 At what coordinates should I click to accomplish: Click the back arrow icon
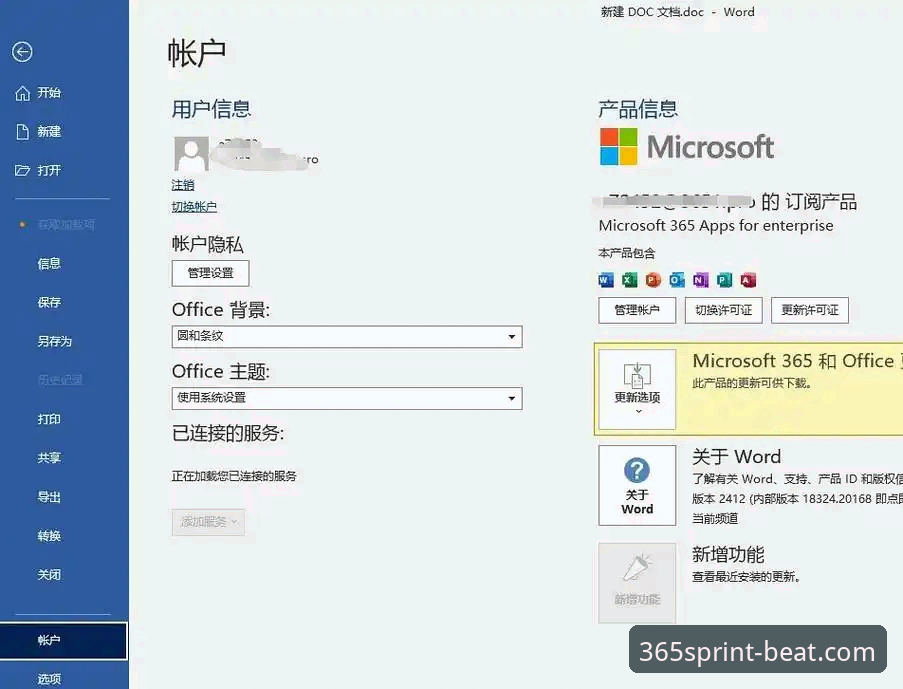click(x=22, y=52)
